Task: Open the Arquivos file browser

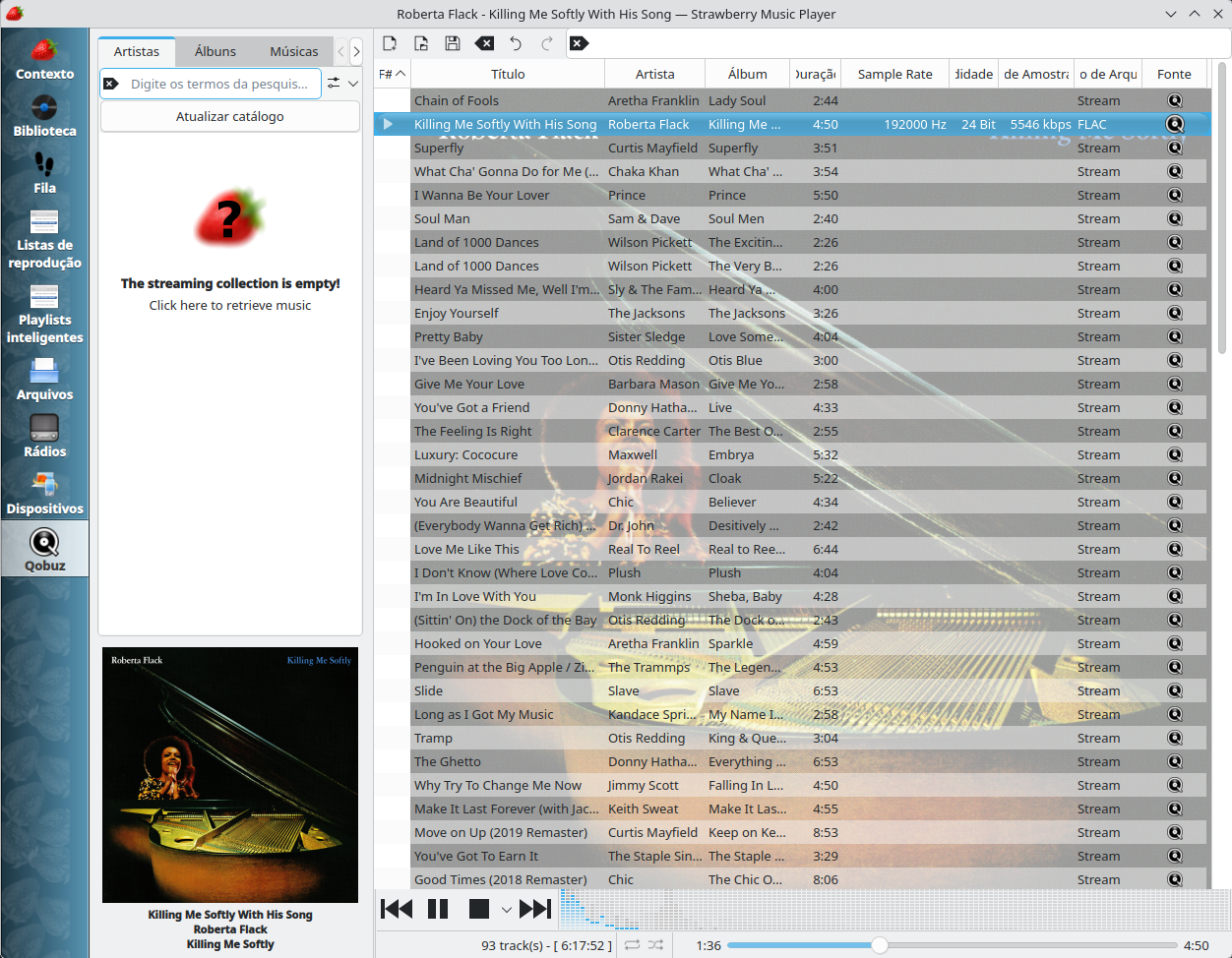Action: click(x=44, y=380)
